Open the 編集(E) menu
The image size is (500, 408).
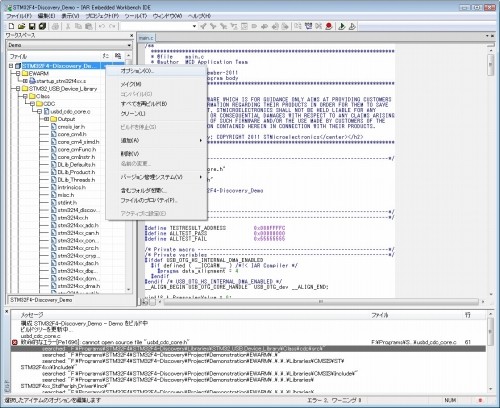46,16
